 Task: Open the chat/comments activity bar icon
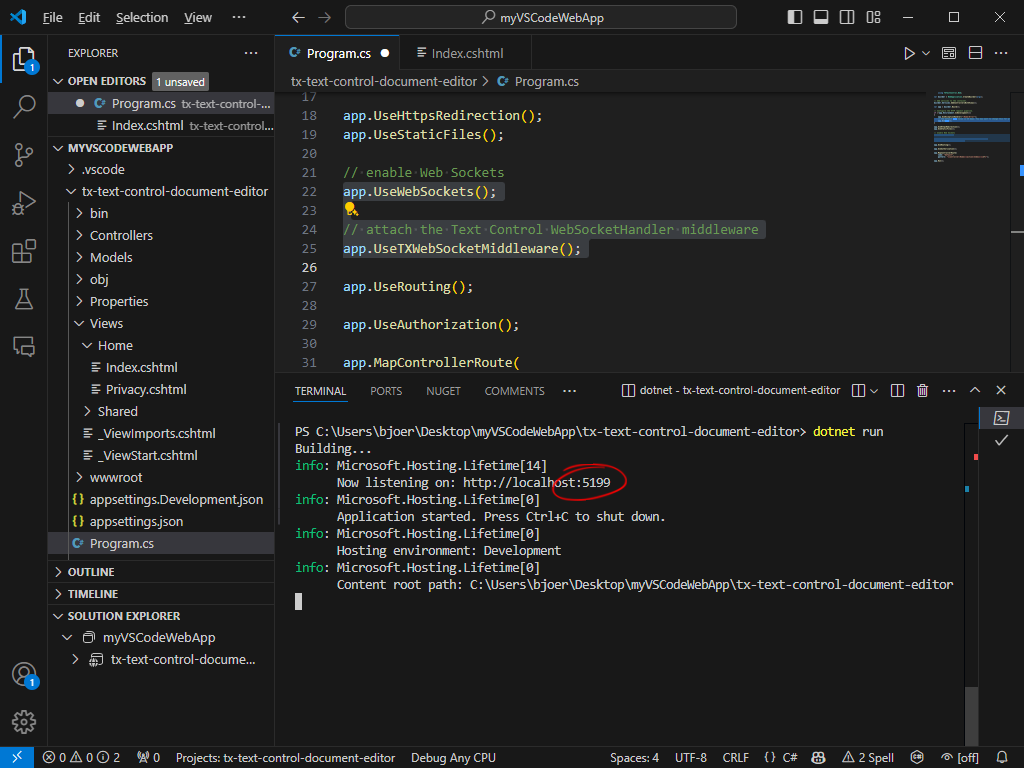[x=24, y=346]
